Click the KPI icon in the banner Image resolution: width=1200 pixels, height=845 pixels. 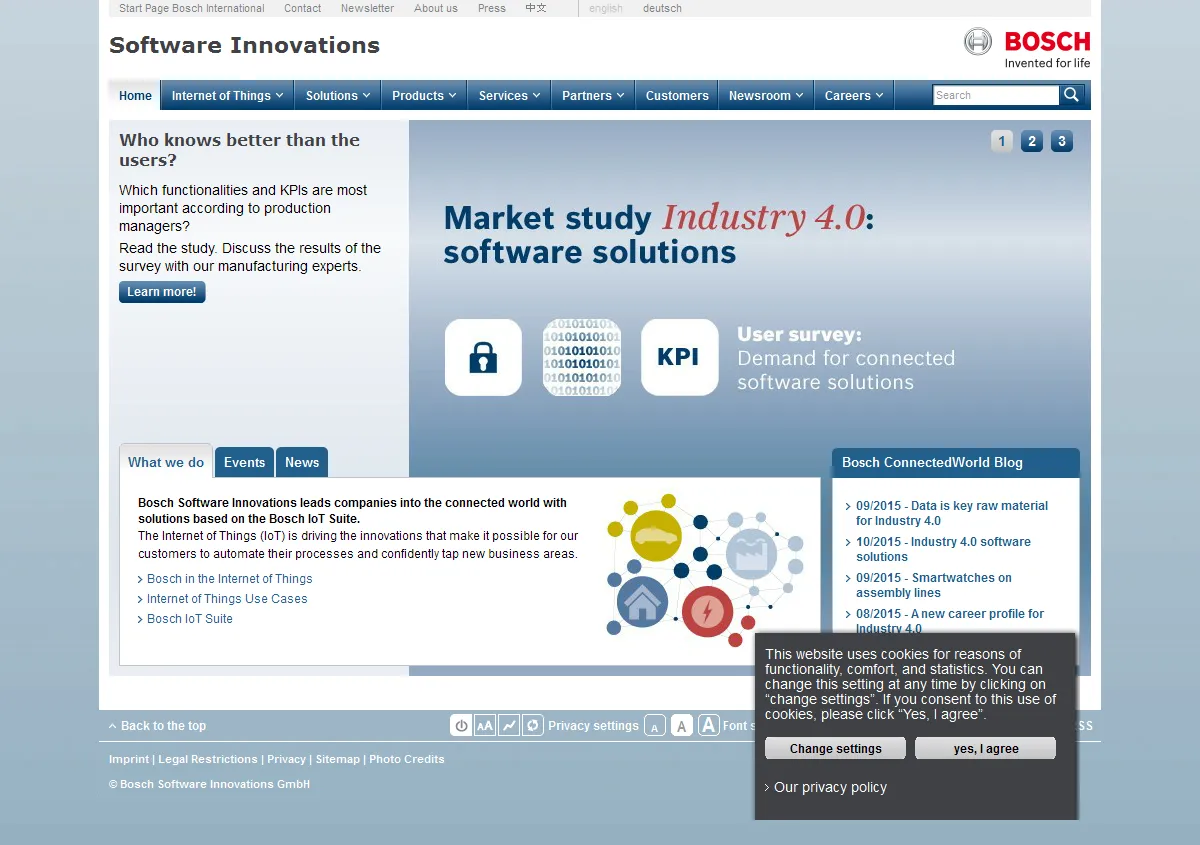(x=679, y=357)
